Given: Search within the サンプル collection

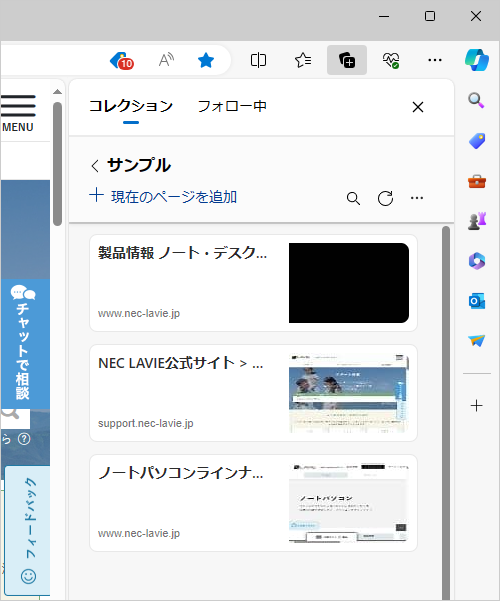Looking at the screenshot, I should [x=353, y=199].
